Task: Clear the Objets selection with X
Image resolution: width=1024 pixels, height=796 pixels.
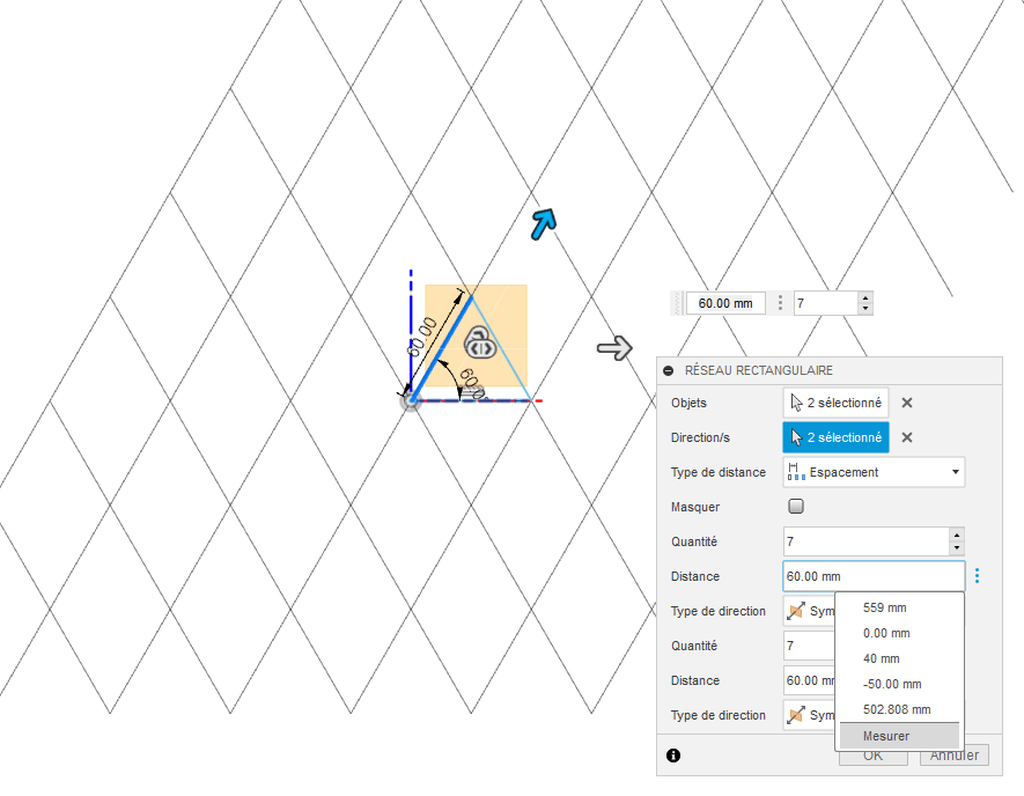Action: (907, 403)
